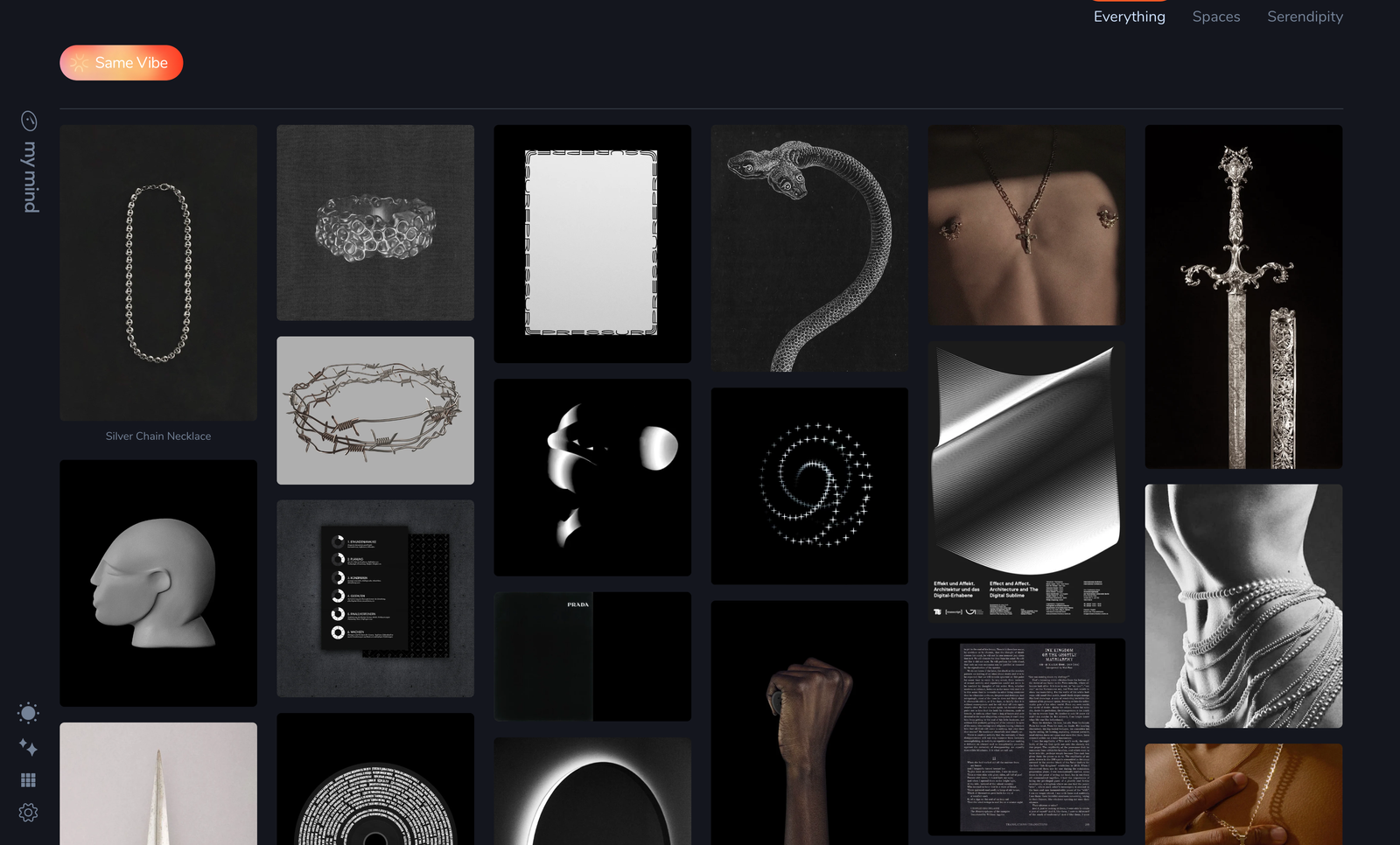Open the white rectangle with chain border card
Image resolution: width=1400 pixels, height=845 pixels.
tap(592, 243)
